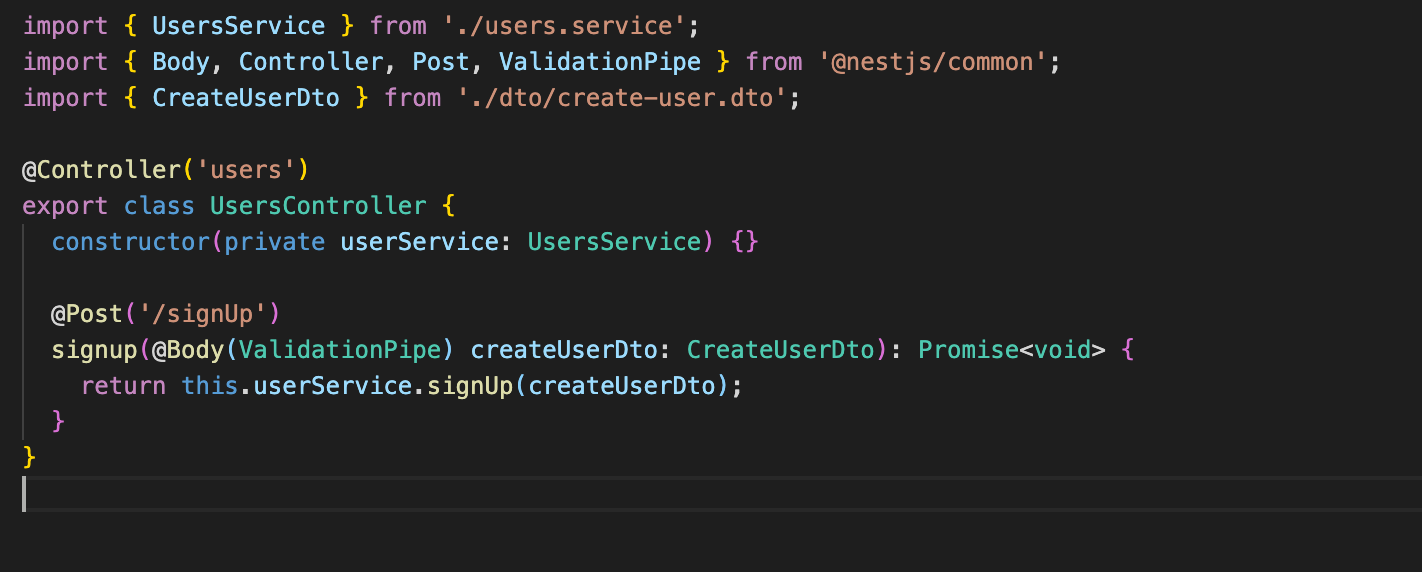
Task: Click ValidationPipe in the nestjs import line
Action: tap(600, 61)
